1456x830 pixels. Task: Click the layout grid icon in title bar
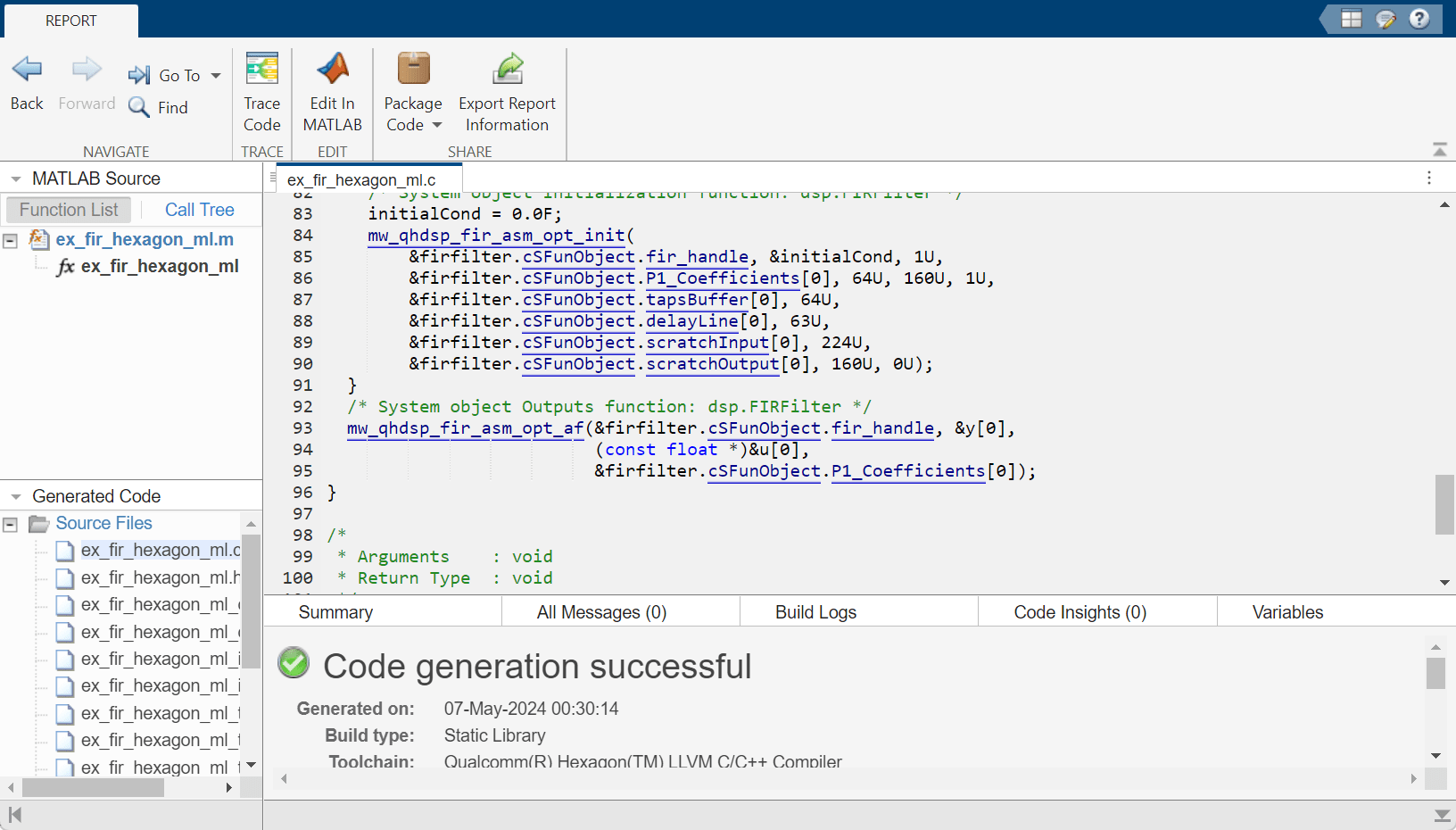1352,19
